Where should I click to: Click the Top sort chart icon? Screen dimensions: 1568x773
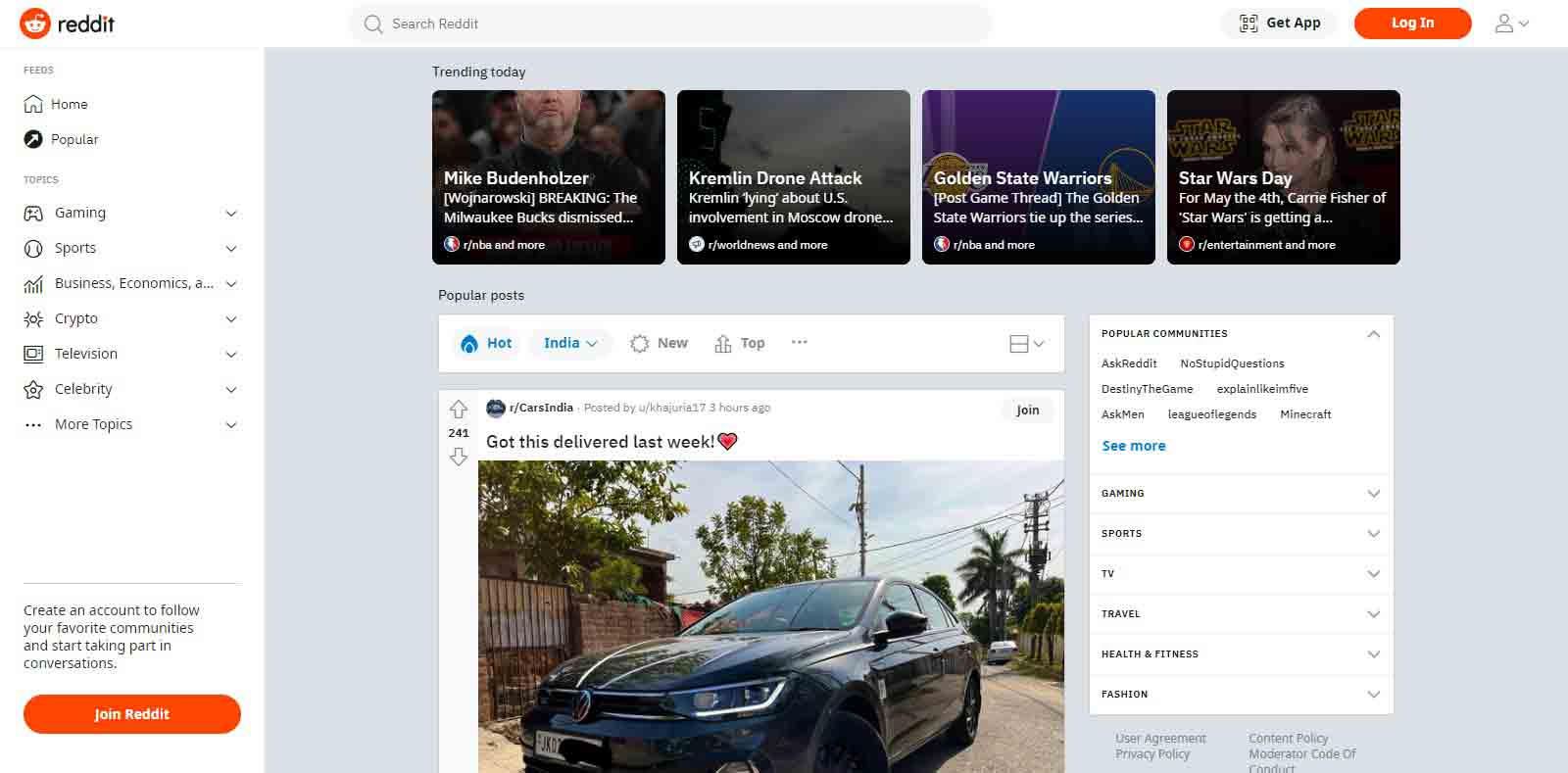pyautogui.click(x=723, y=343)
